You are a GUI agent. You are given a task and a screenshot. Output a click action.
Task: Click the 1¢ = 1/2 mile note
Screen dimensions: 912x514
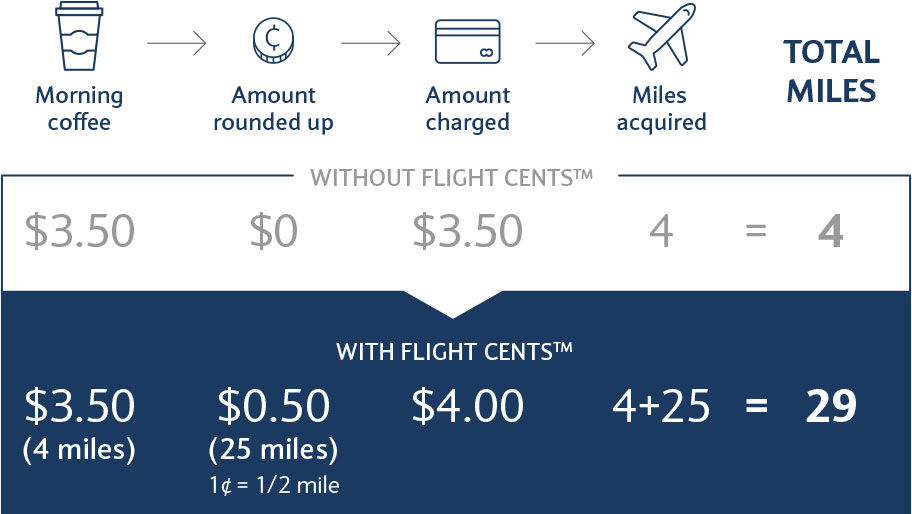coord(275,485)
